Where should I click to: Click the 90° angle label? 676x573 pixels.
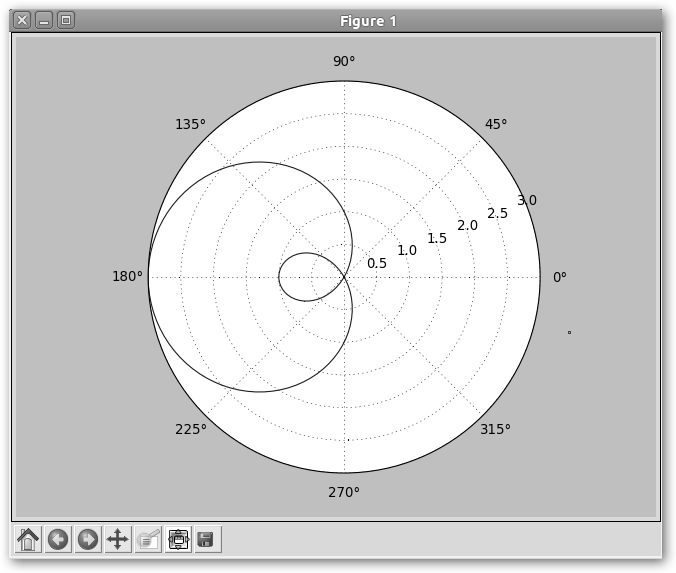pos(344,61)
